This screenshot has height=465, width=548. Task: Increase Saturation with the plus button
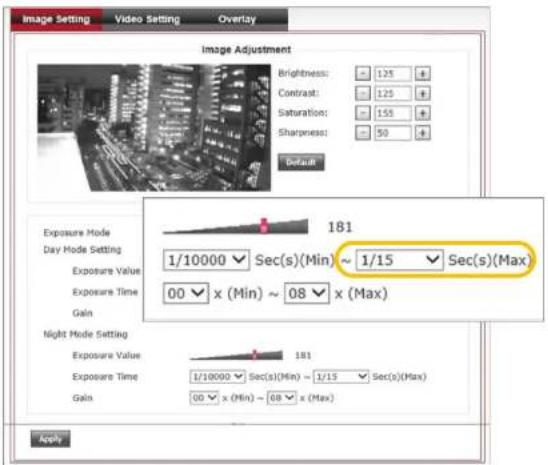click(x=423, y=113)
